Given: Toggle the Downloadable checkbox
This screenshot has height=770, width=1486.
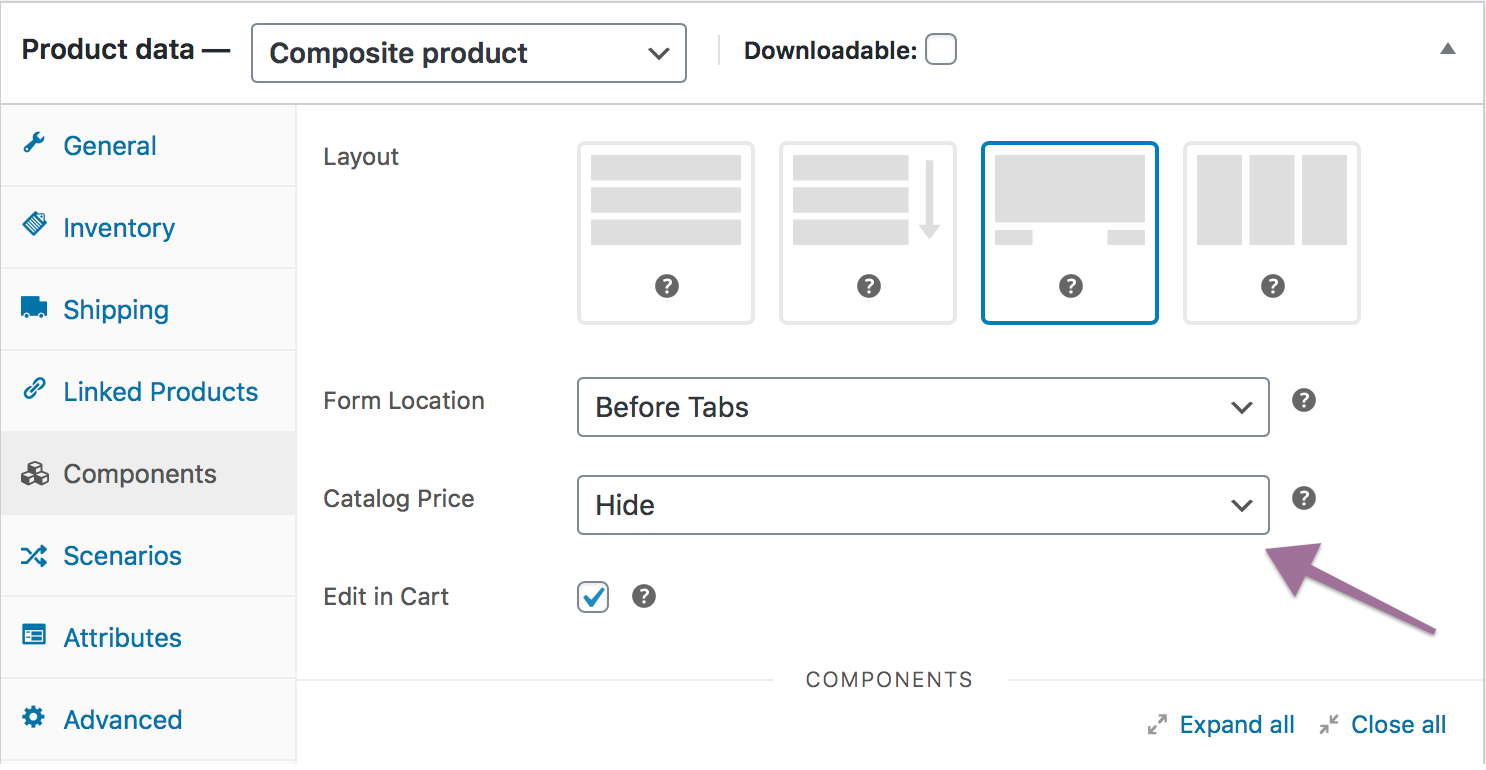Looking at the screenshot, I should 940,49.
